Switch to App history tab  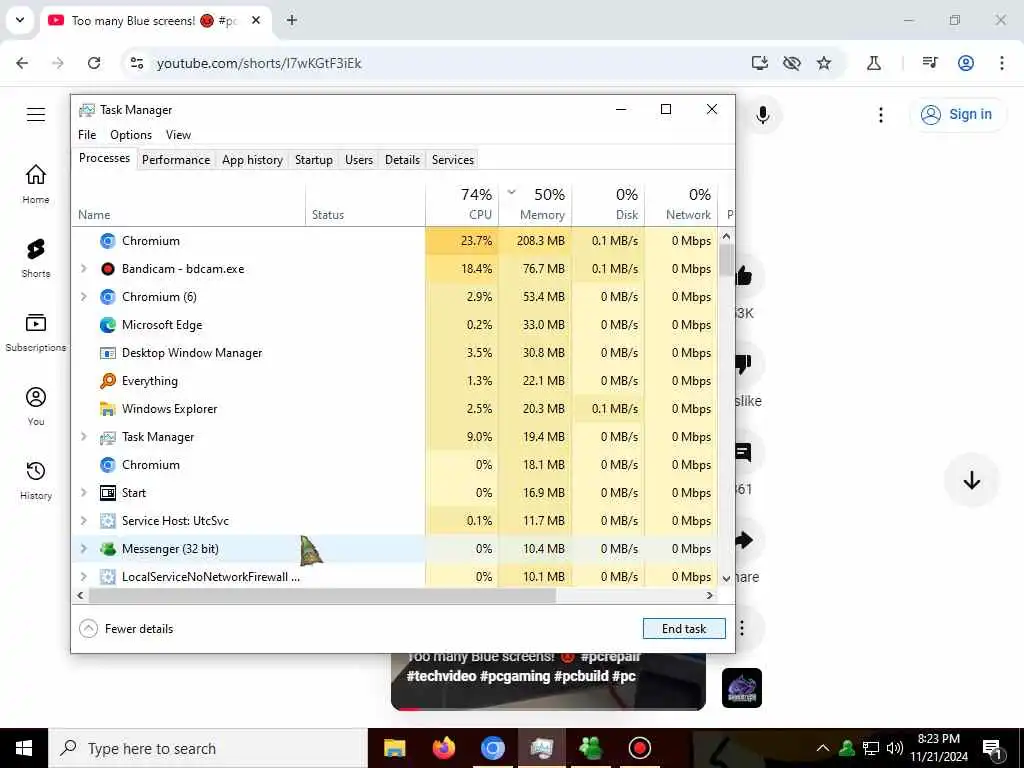coord(252,160)
